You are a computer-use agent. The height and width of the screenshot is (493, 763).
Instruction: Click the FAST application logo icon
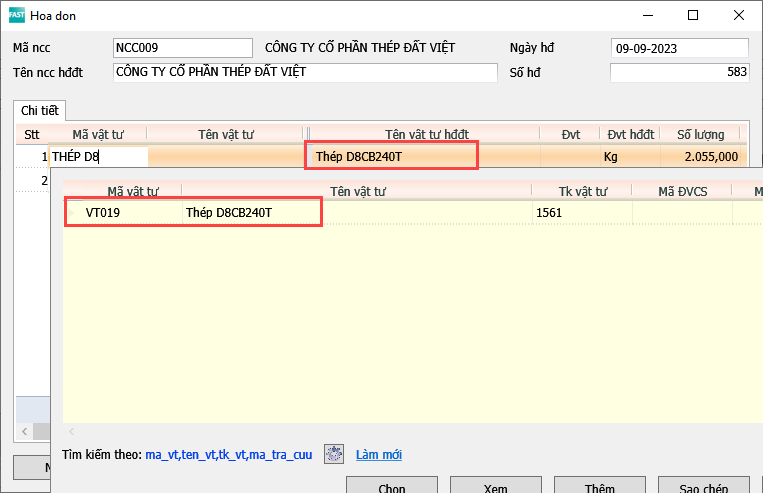tap(17, 15)
